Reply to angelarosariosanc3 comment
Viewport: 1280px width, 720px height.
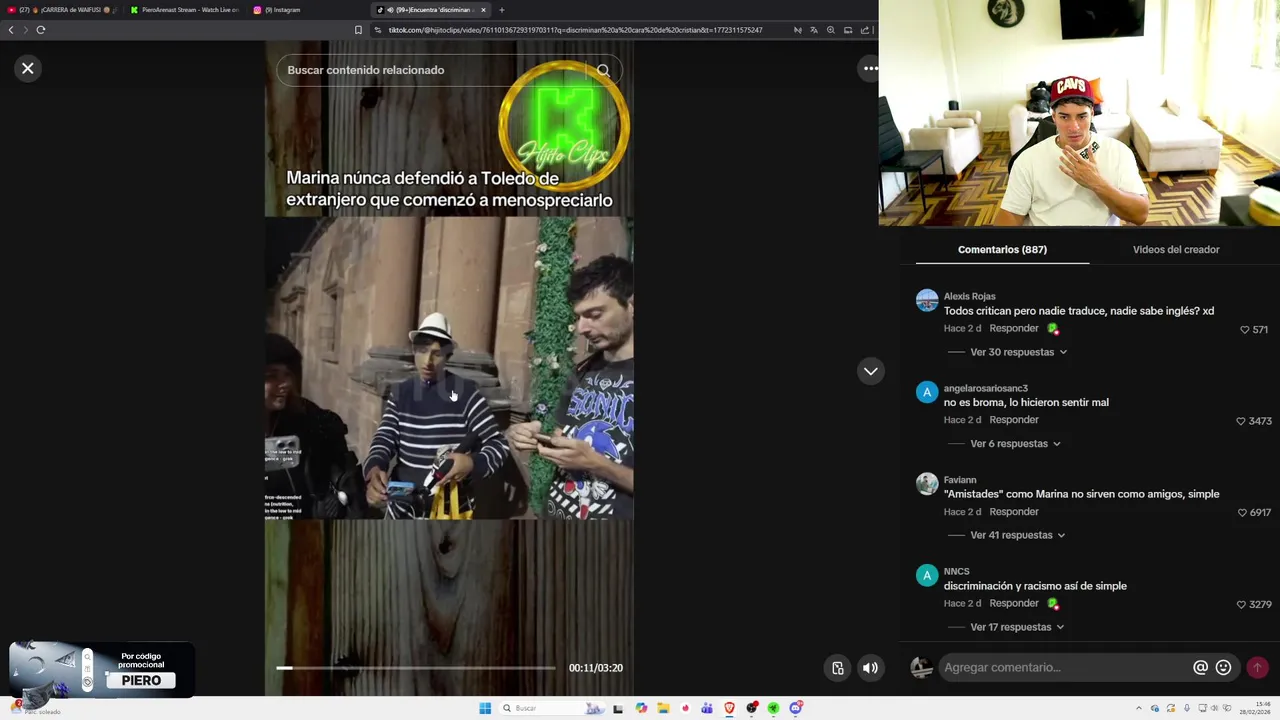(1014, 420)
